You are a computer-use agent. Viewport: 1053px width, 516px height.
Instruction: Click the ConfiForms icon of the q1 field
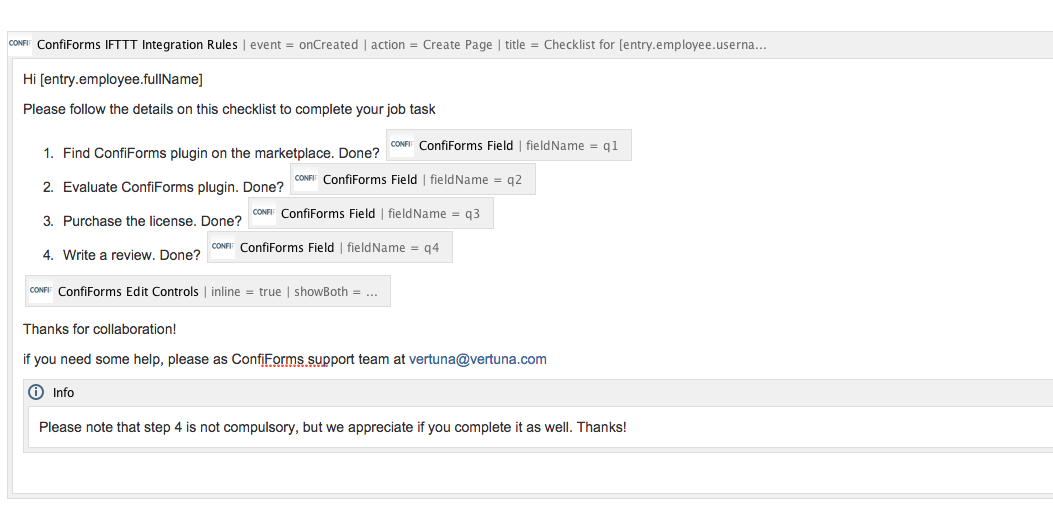tap(401, 145)
